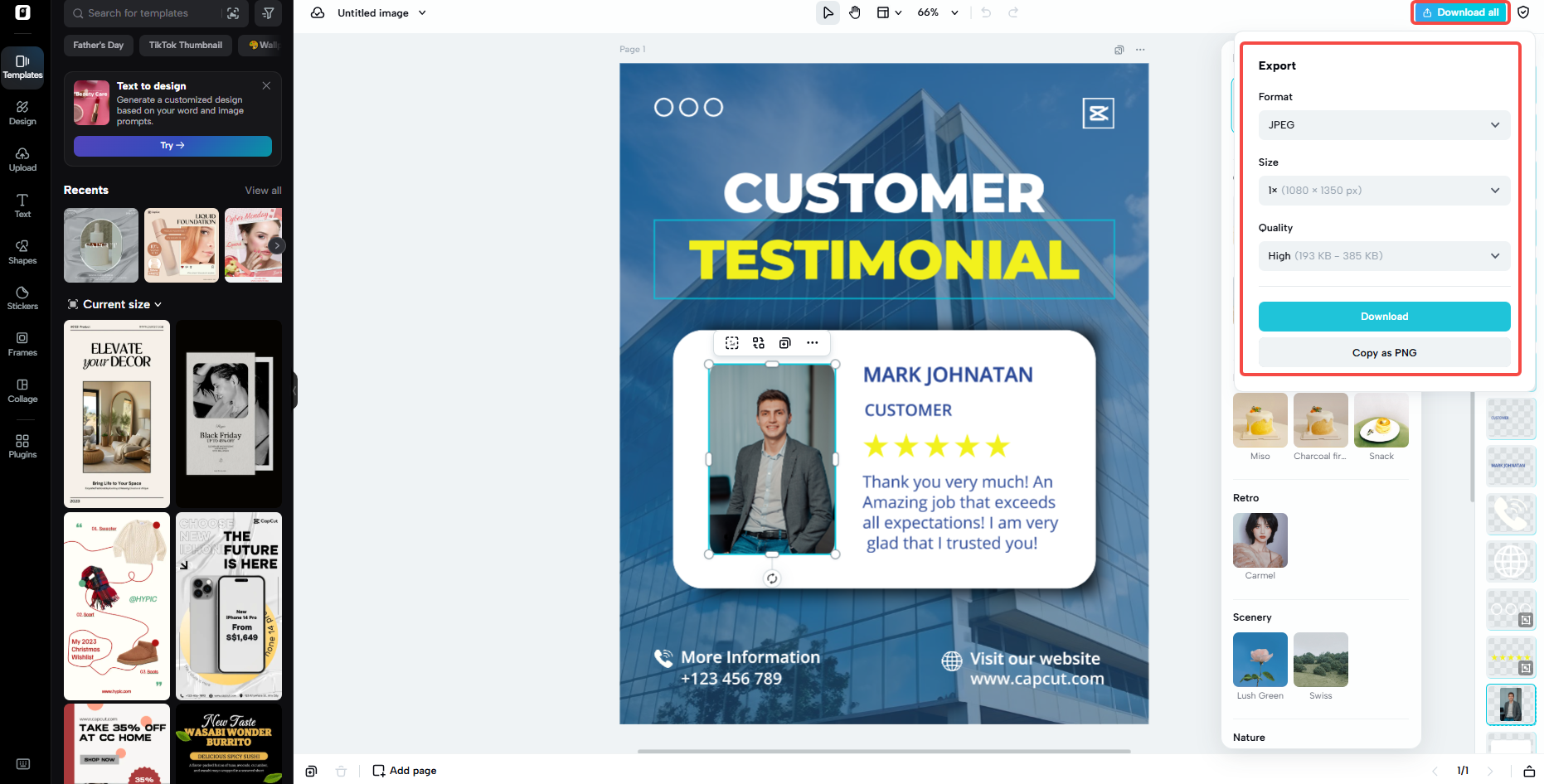
Task: Click the Download all button
Action: tap(1460, 12)
